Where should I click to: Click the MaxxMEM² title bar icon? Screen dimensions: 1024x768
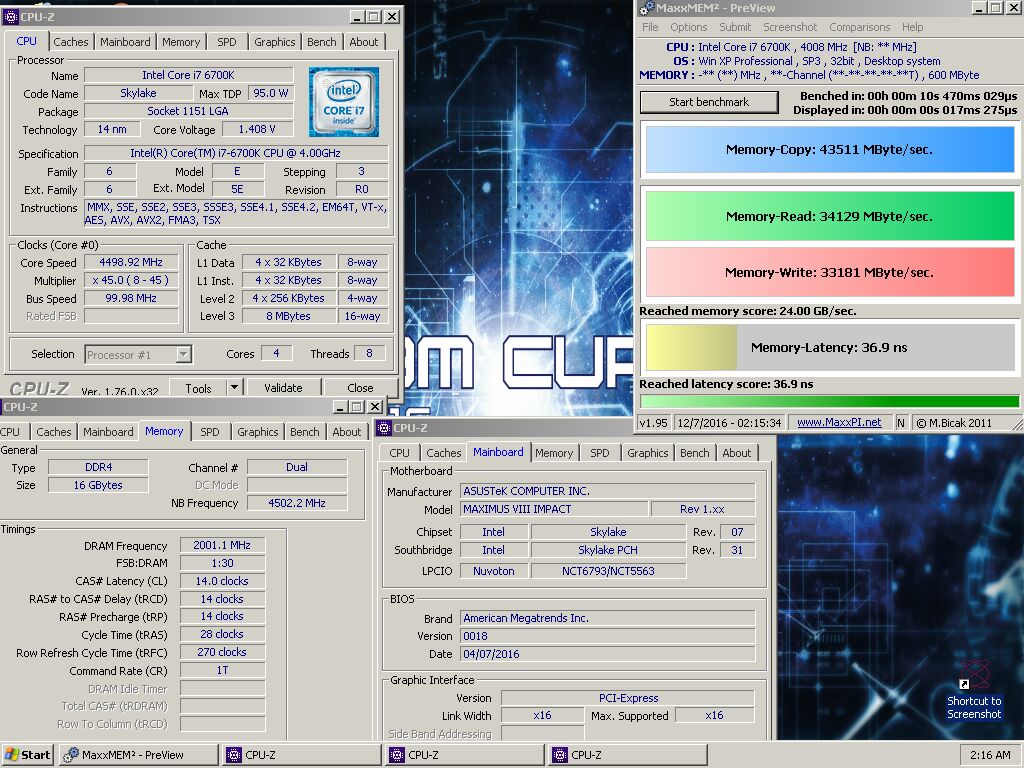[647, 8]
